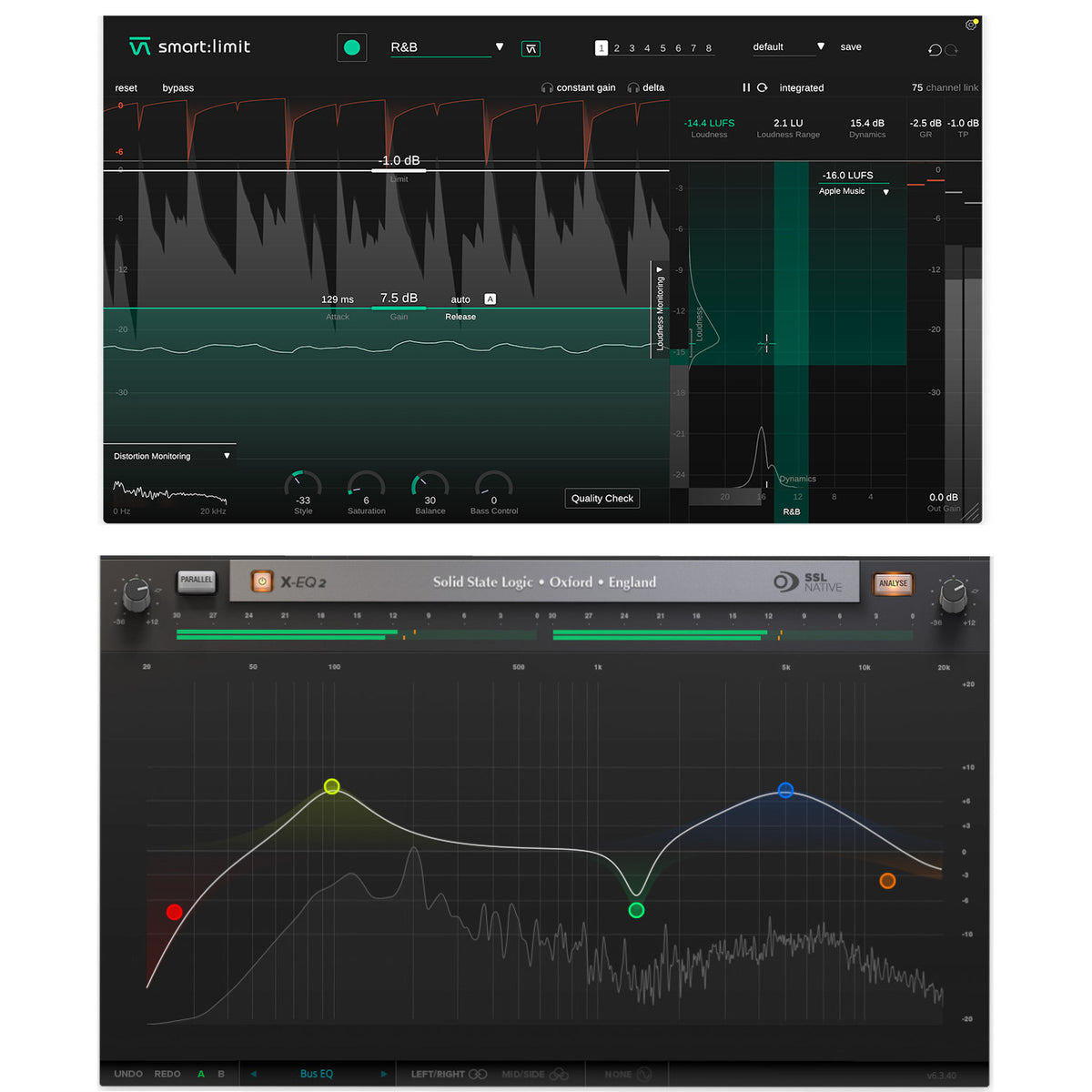Toggle the ANALYSE button in X-EQ 2
Viewport: 1092px width, 1092px height.
coord(893,583)
